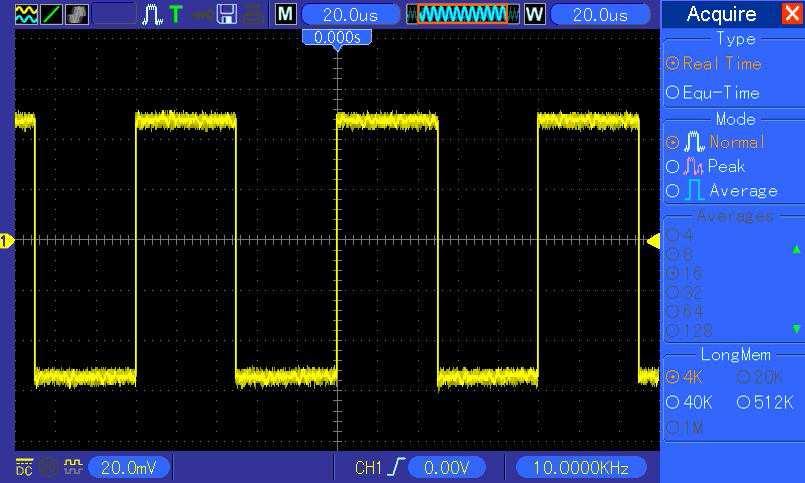
Task: Click the yellow trigger level arrow
Action: (x=653, y=241)
